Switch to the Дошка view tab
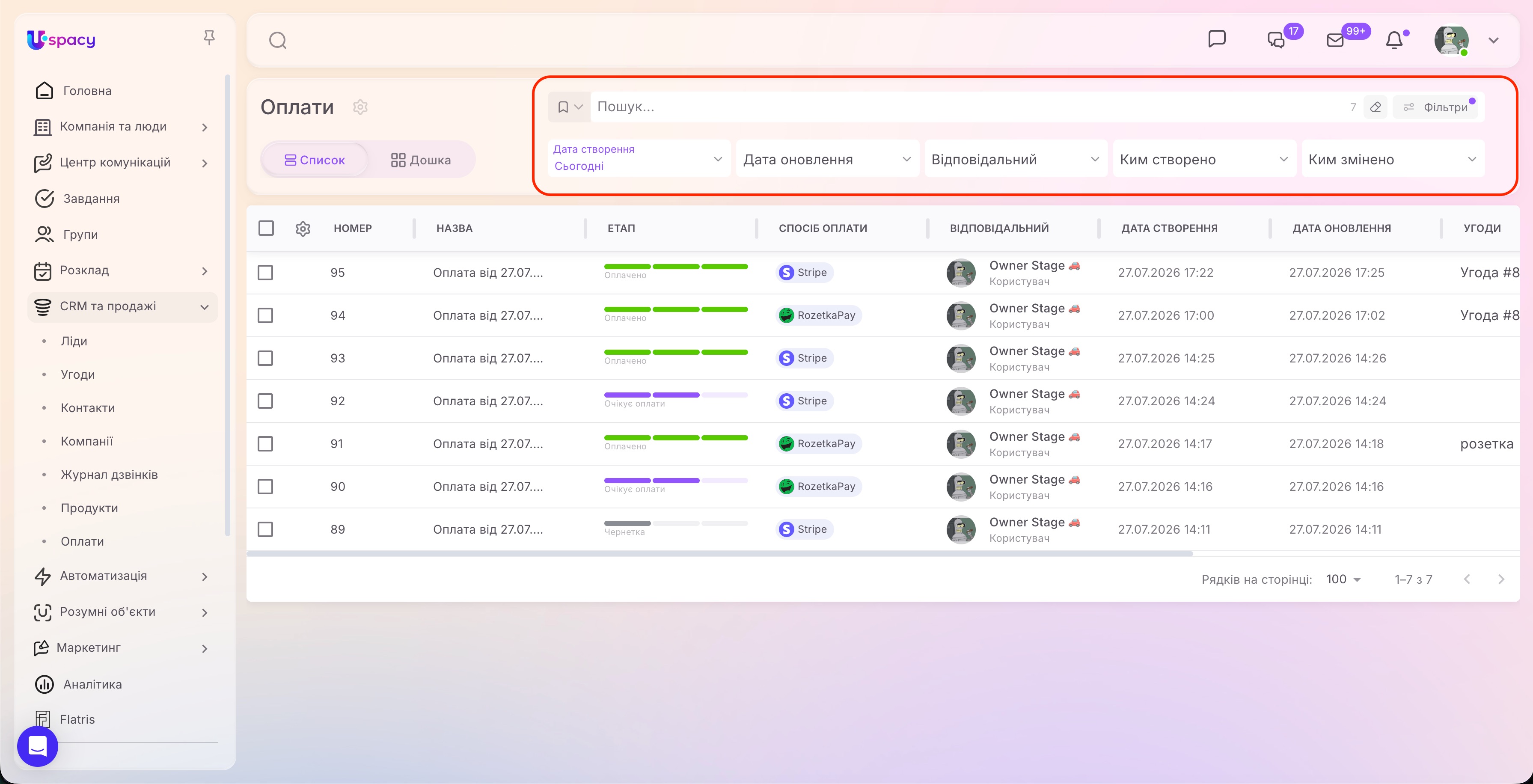Screen dimensions: 1533x784 click(421, 160)
